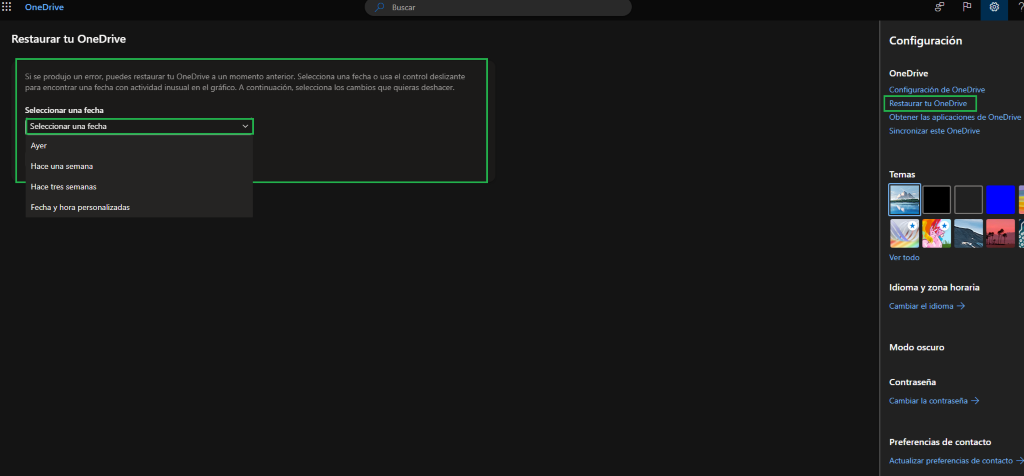
Task: Apply the dark gray theme
Action: click(x=968, y=199)
